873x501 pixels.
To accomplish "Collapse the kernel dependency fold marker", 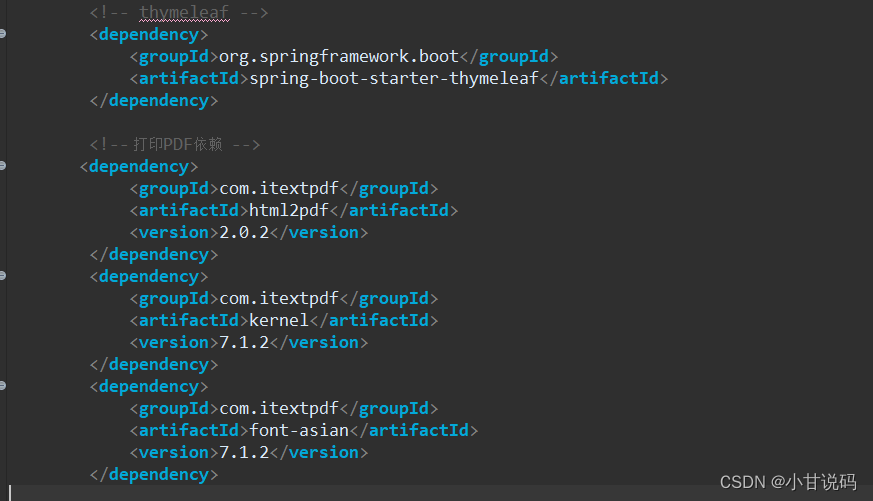I will (x=3, y=276).
